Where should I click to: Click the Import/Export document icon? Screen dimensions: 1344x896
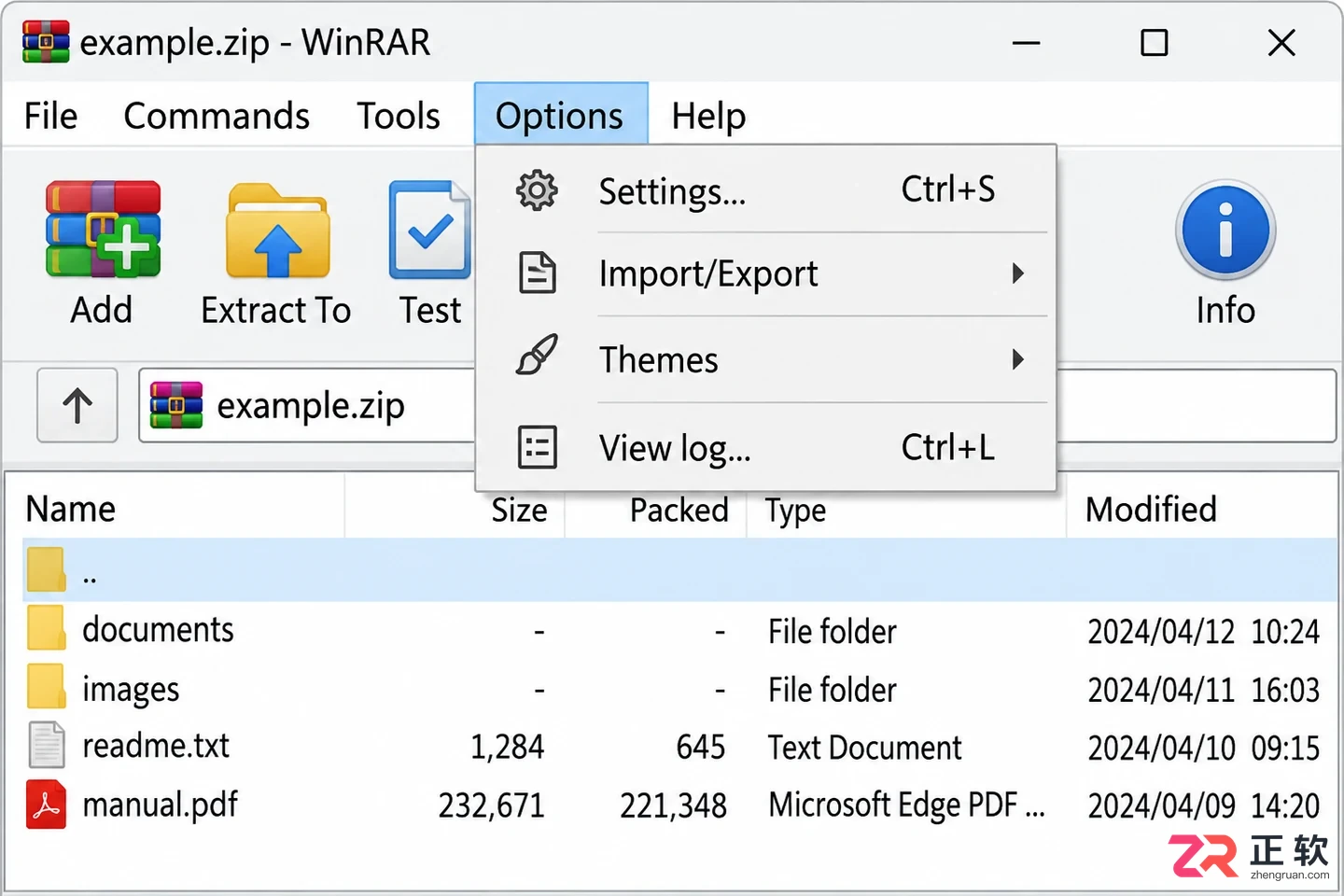pos(538,273)
